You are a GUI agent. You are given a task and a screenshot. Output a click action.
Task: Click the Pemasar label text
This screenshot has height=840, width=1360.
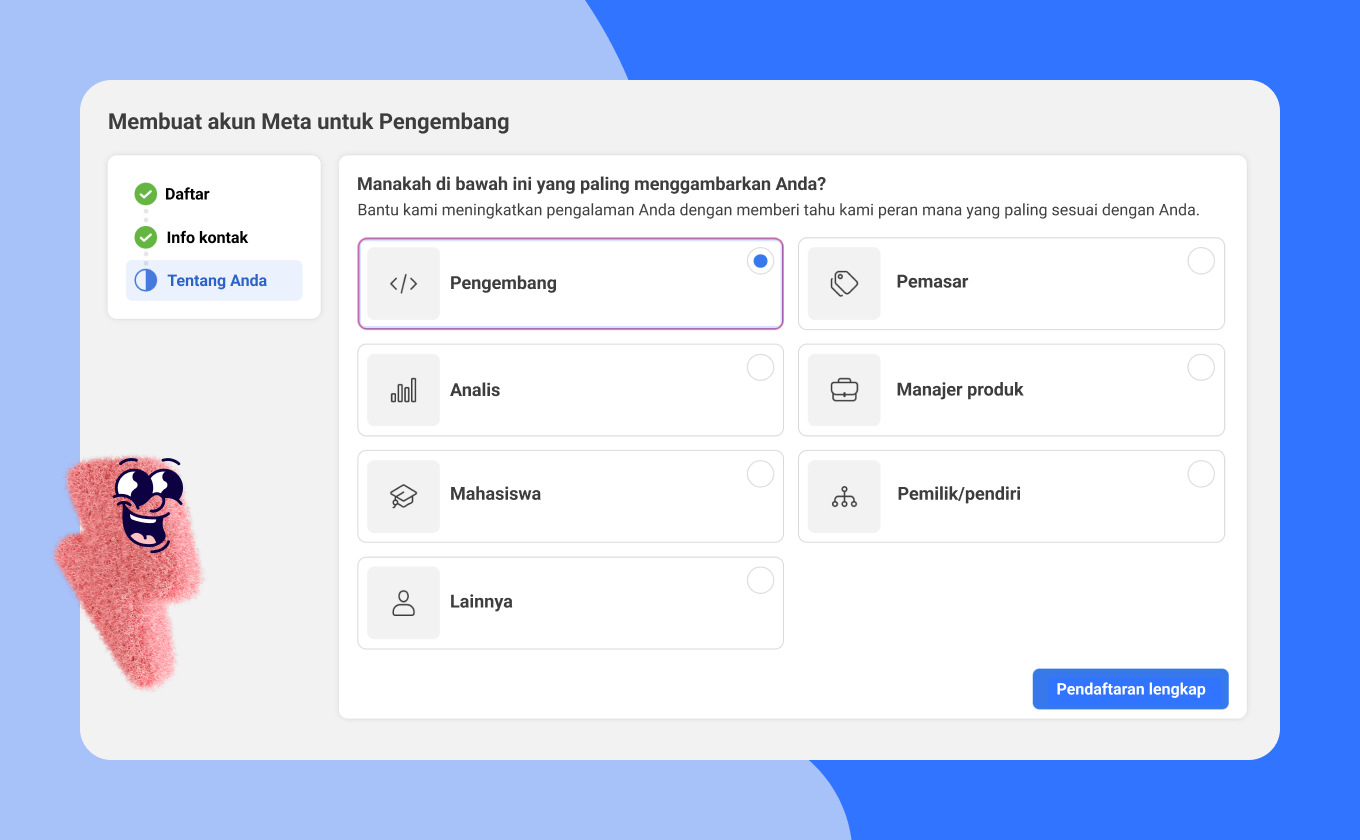(932, 282)
